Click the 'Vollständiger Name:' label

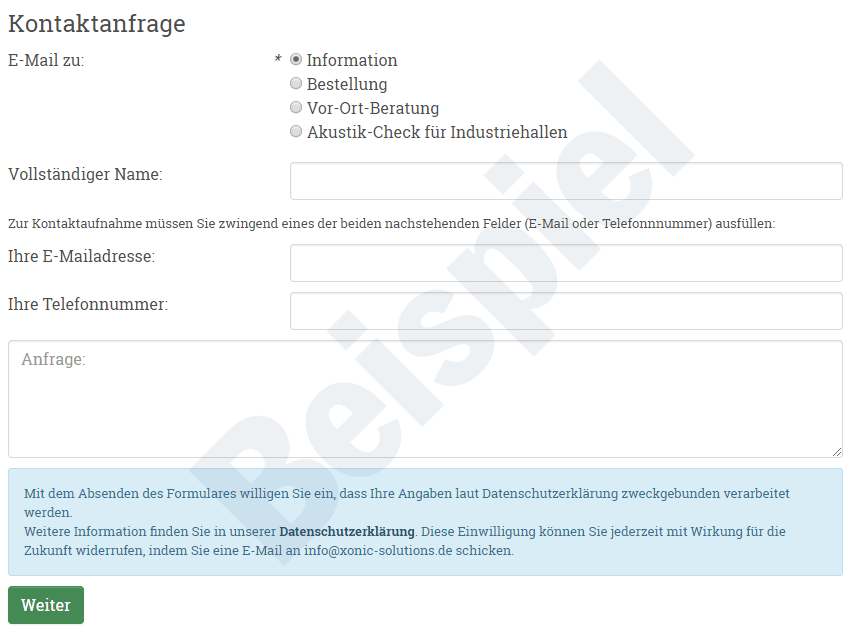pos(85,174)
